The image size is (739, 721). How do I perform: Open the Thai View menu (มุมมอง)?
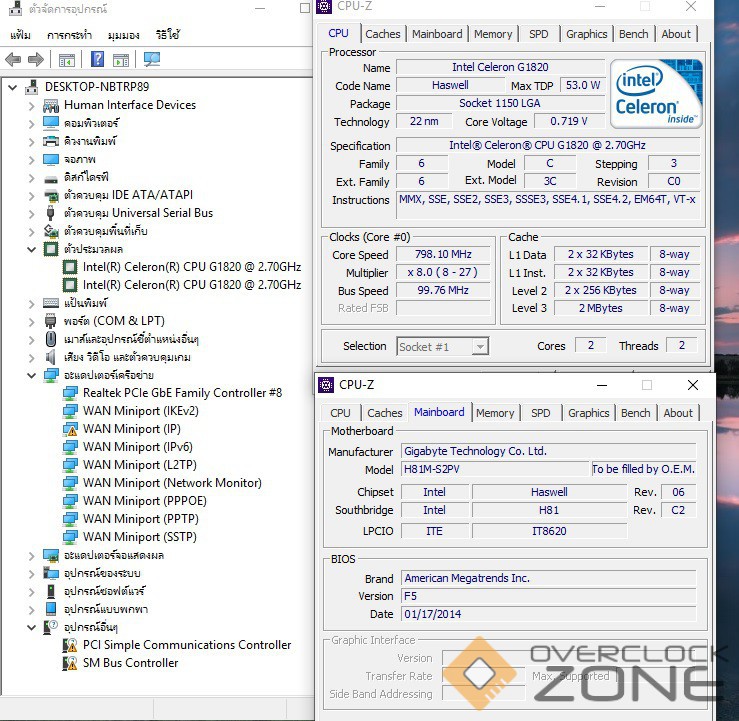pos(123,35)
